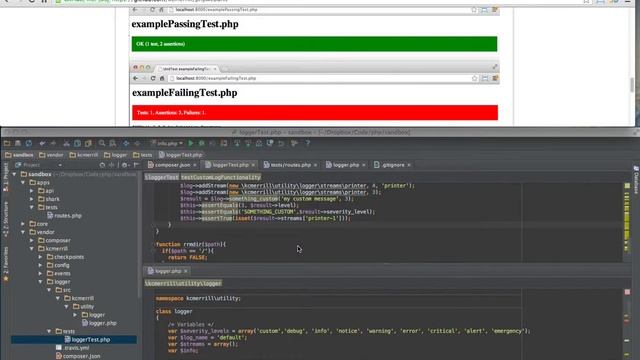Viewport: 640px width, 360px height.
Task: Click the Find magnifier icon
Action: (102, 143)
